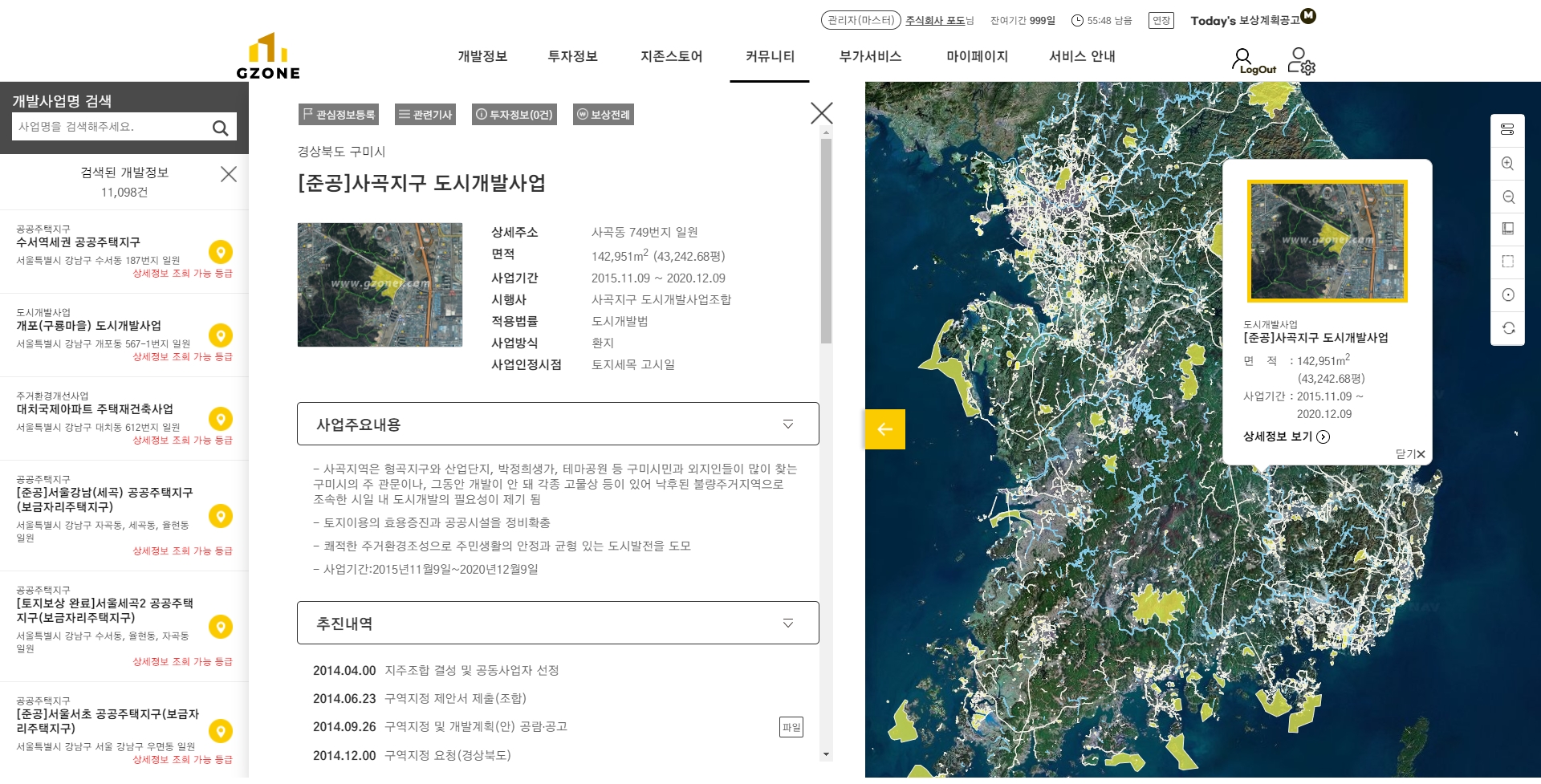Toggle the map layer switch icon
The height and width of the screenshot is (784, 1541).
coord(1507,130)
